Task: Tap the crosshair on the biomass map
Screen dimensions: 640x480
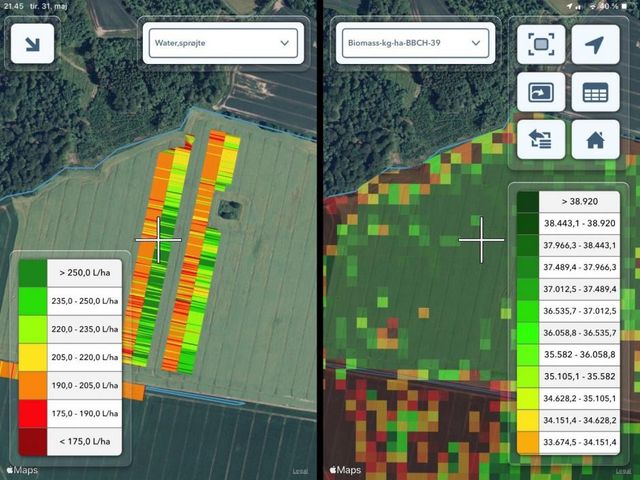Action: tap(481, 240)
